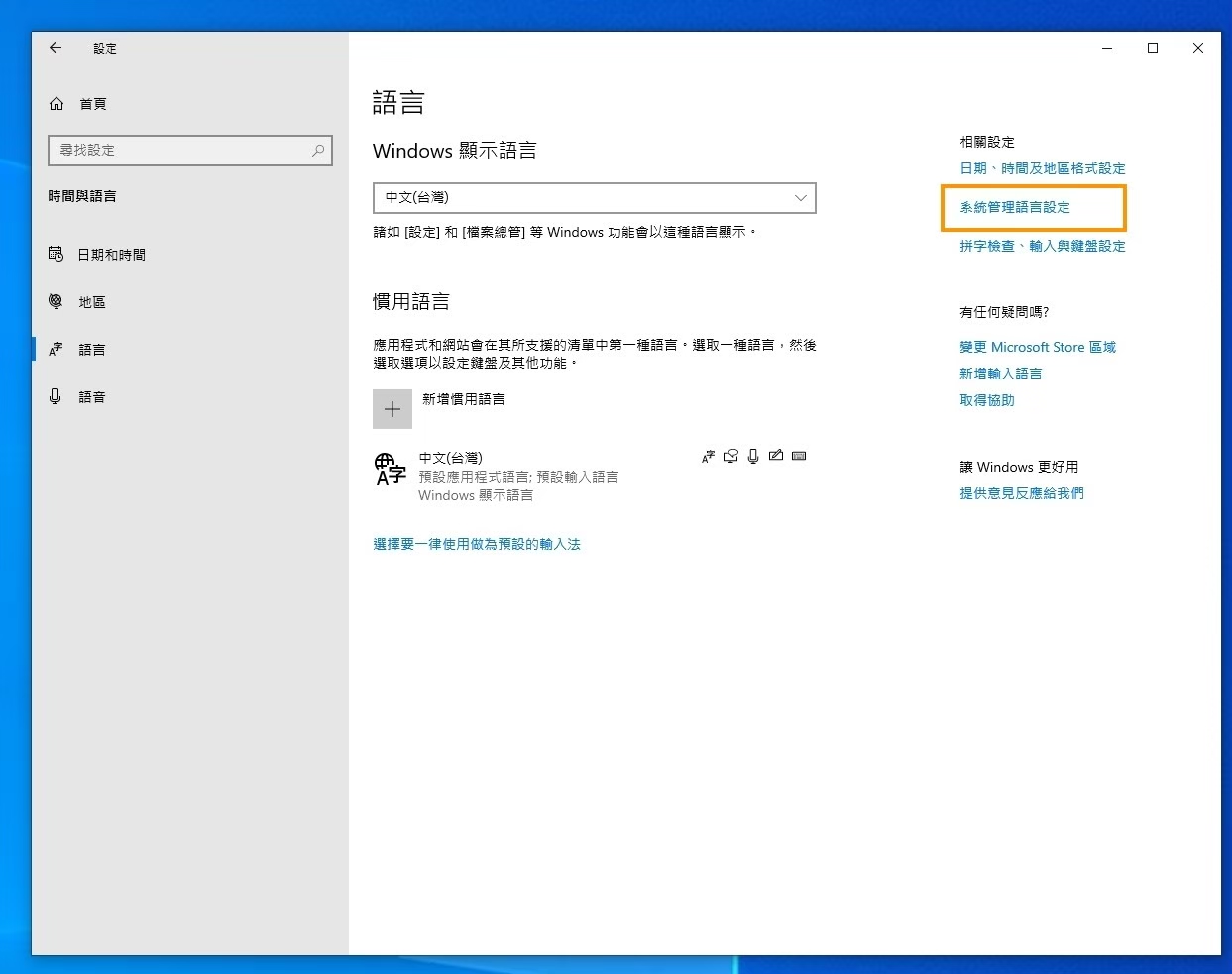Screen dimensions: 1232x974
Task: Click 提供意見反應給我們 link
Action: [1022, 493]
